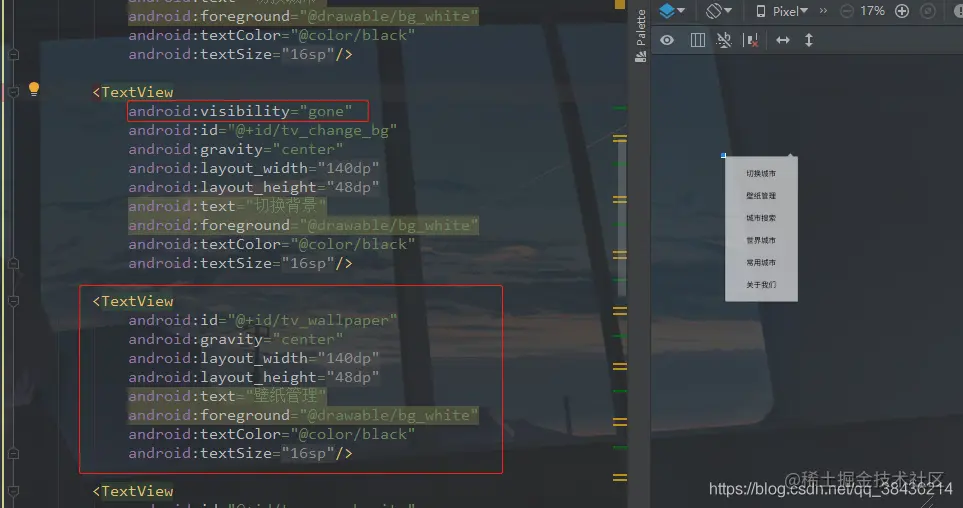Click the visibility="gone" attribute line
This screenshot has height=508, width=963.
pos(240,111)
